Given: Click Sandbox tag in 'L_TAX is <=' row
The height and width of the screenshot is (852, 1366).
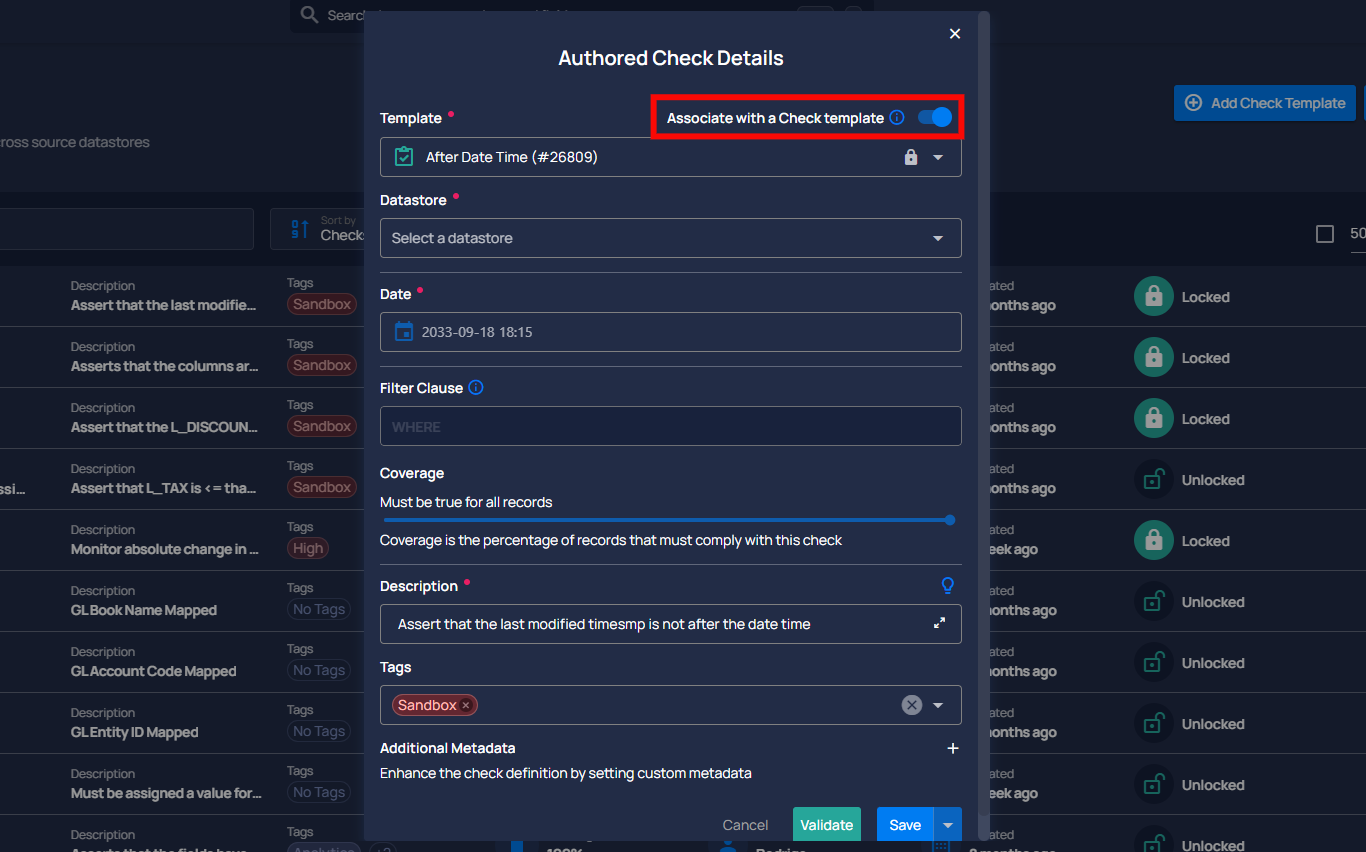Looking at the screenshot, I should [x=322, y=487].
